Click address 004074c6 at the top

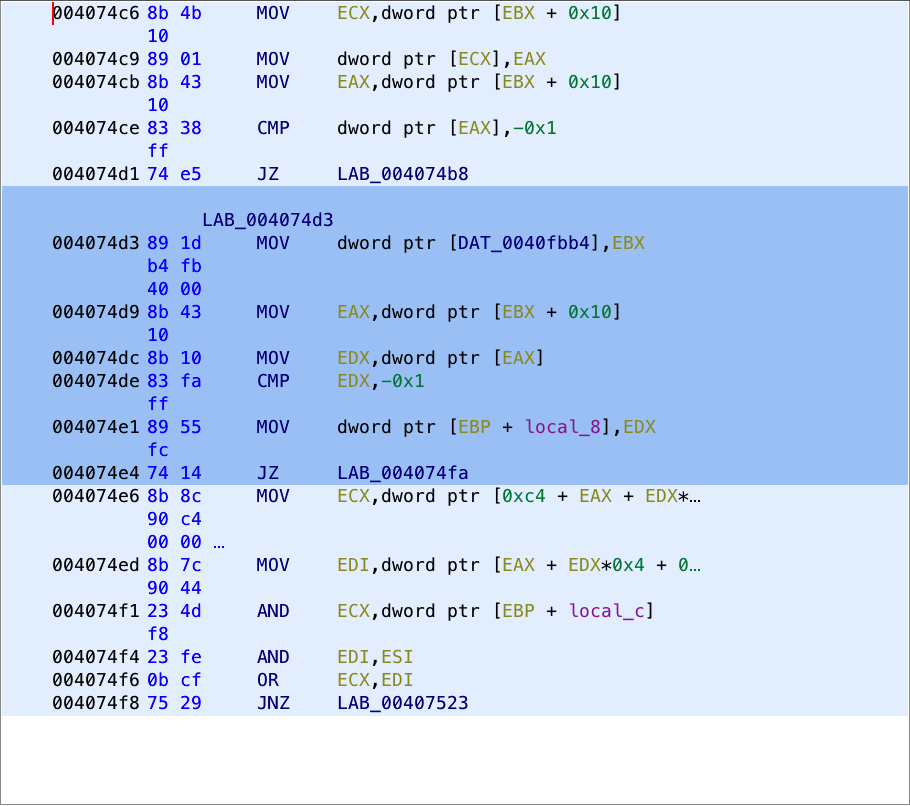pyautogui.click(x=95, y=13)
